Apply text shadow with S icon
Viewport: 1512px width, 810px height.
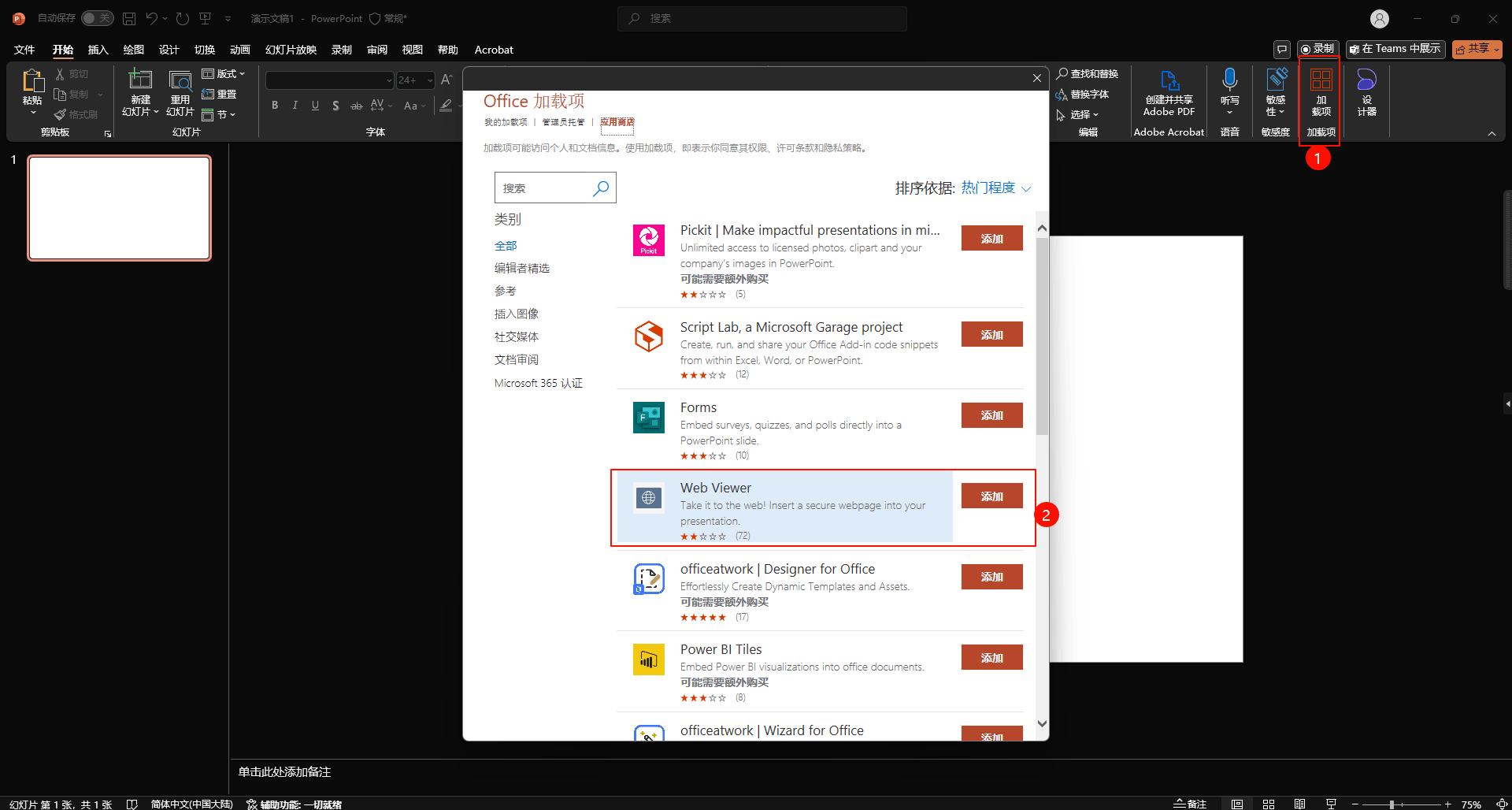coord(335,105)
